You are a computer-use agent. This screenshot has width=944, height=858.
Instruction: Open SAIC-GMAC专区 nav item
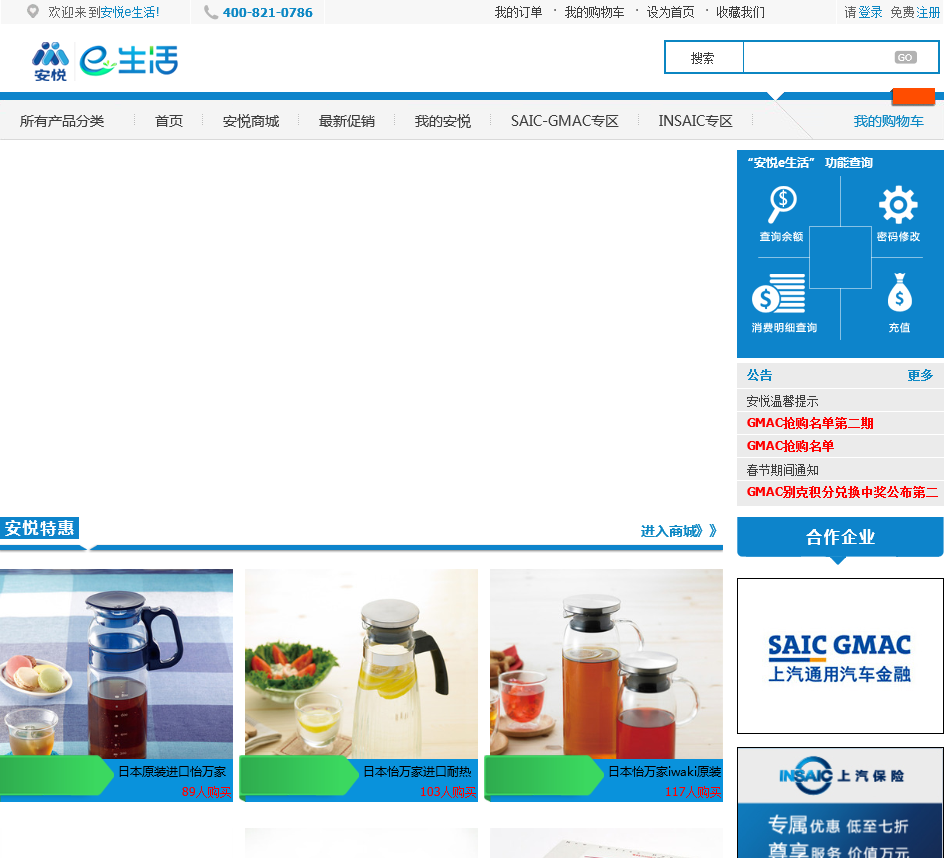pyautogui.click(x=565, y=121)
